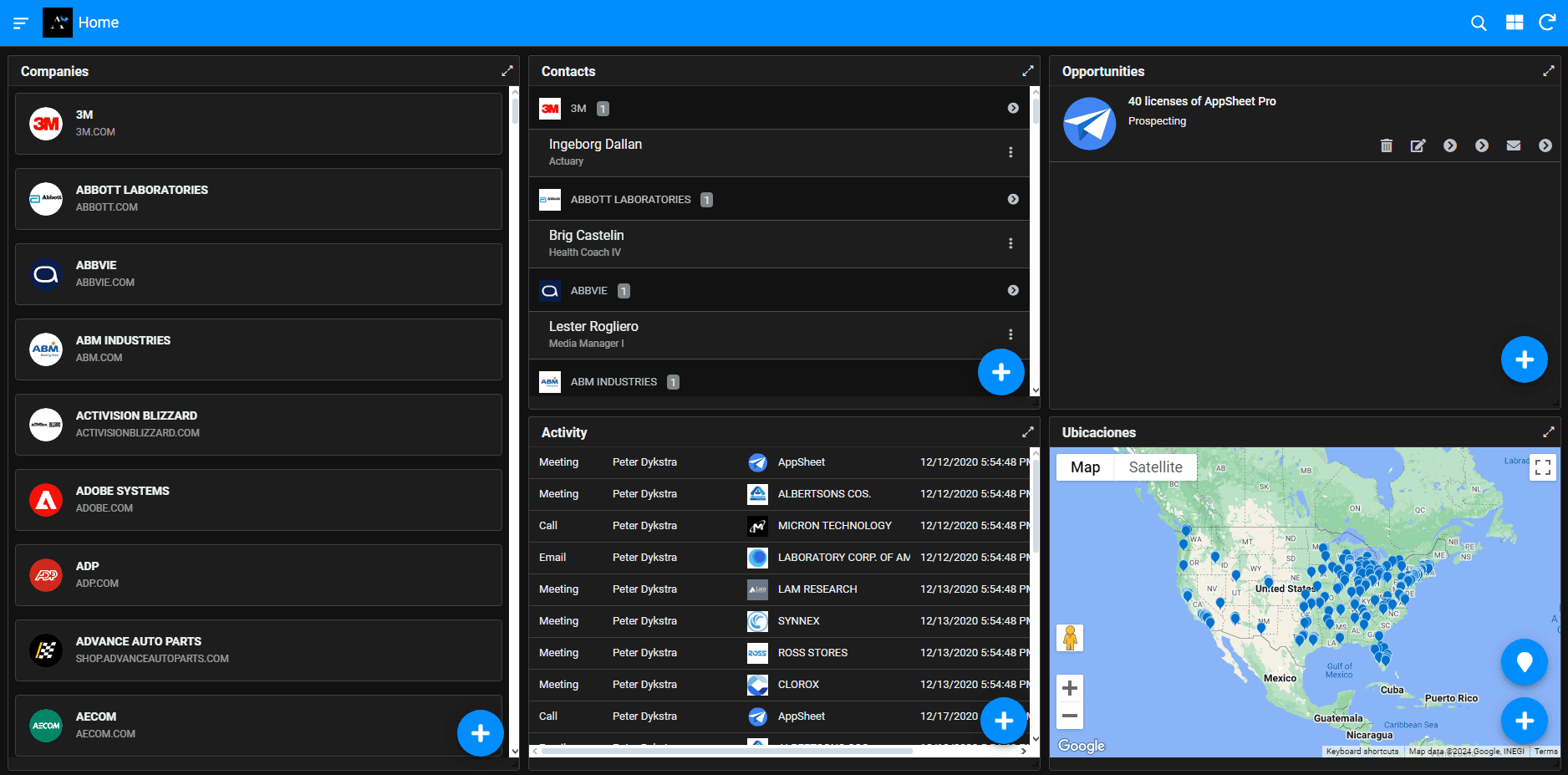1568x775 pixels.
Task: Edit the AppSheet Pro opportunity
Action: coord(1418,145)
